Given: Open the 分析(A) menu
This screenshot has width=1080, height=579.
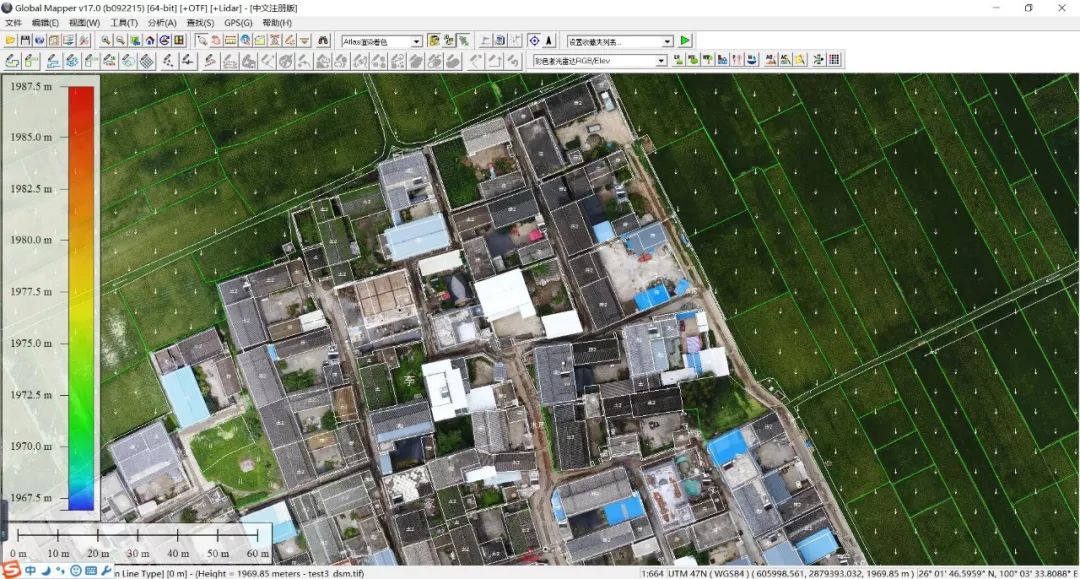Looking at the screenshot, I should (162, 23).
